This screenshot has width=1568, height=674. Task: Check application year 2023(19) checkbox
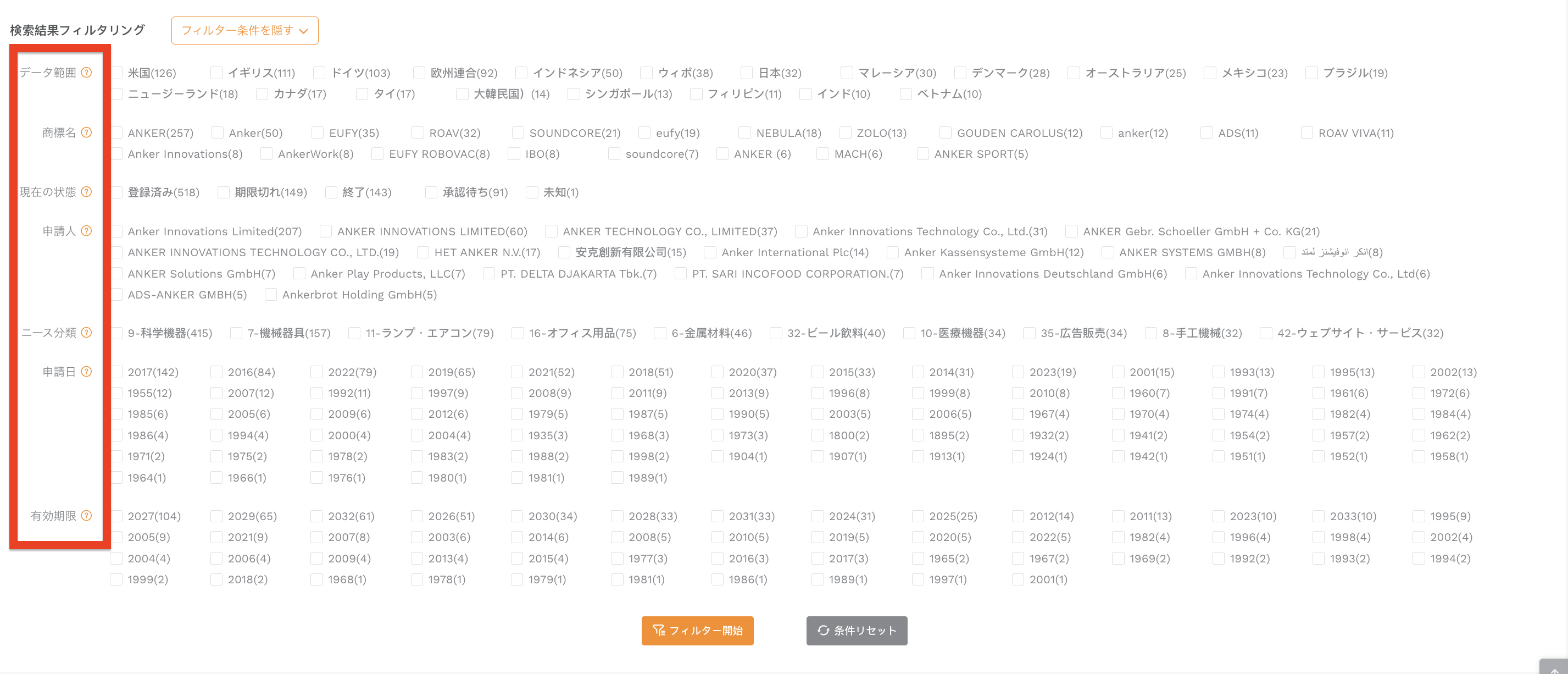click(x=1017, y=372)
